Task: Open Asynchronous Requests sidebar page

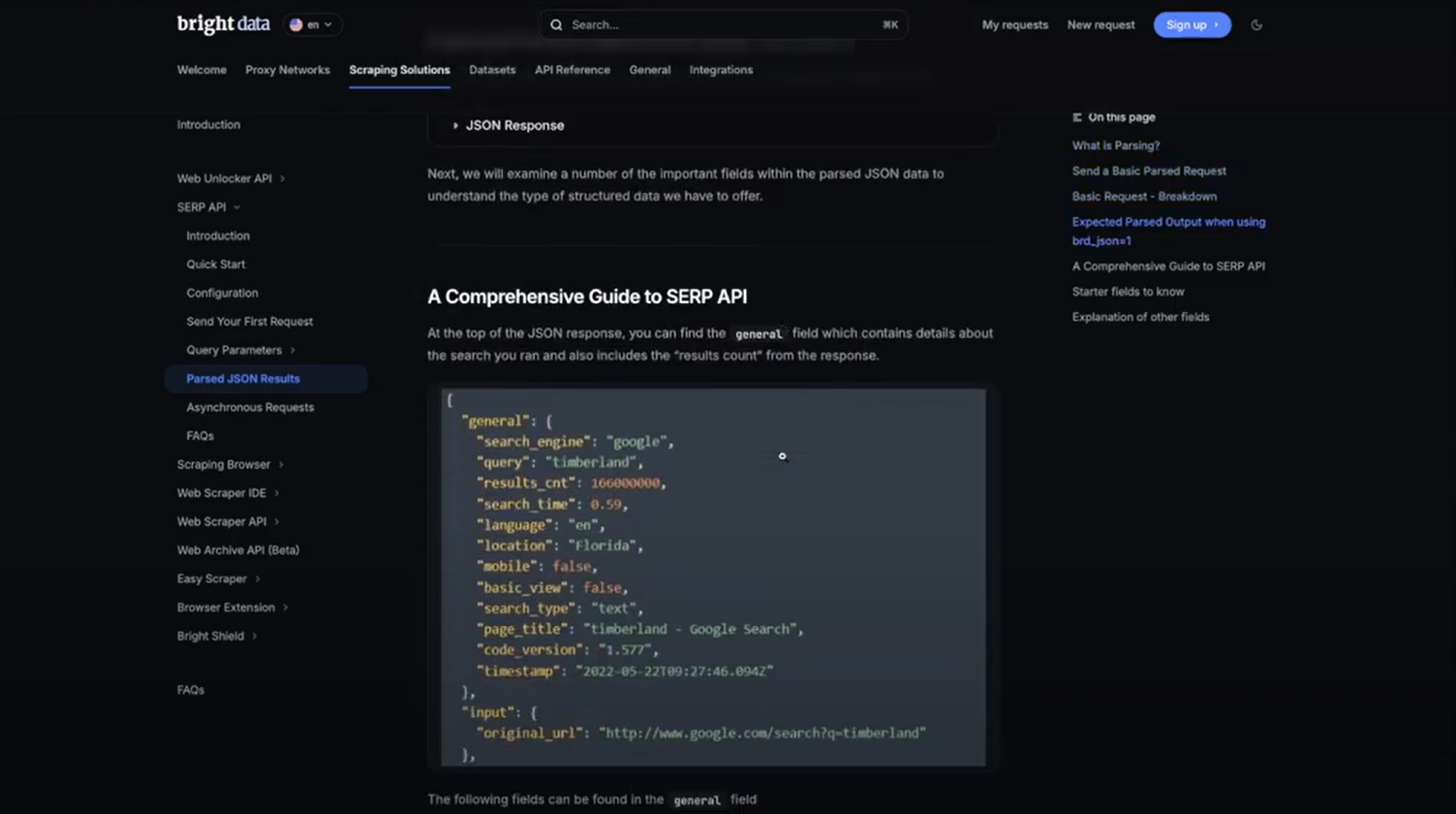Action: (x=250, y=408)
